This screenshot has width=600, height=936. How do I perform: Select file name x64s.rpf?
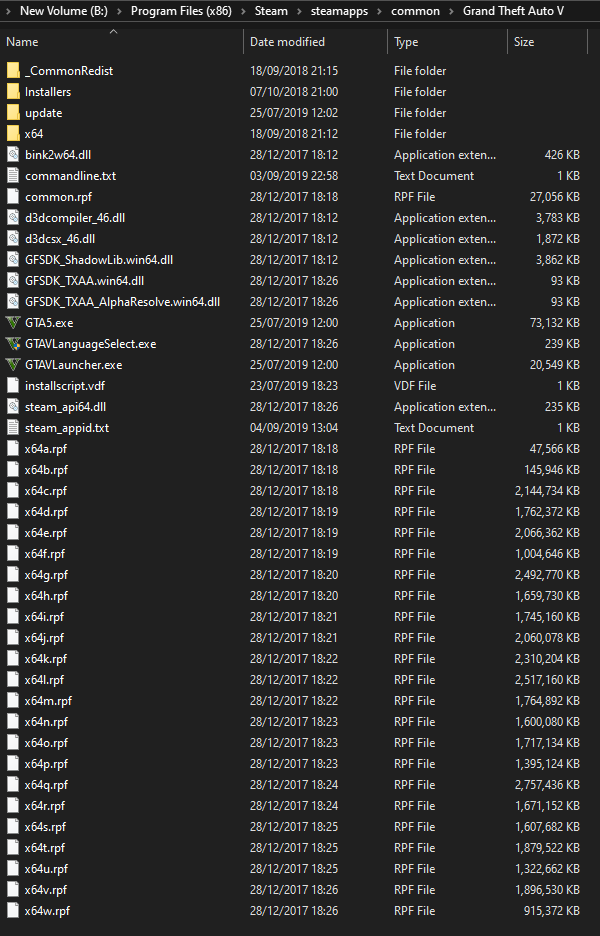[45, 827]
